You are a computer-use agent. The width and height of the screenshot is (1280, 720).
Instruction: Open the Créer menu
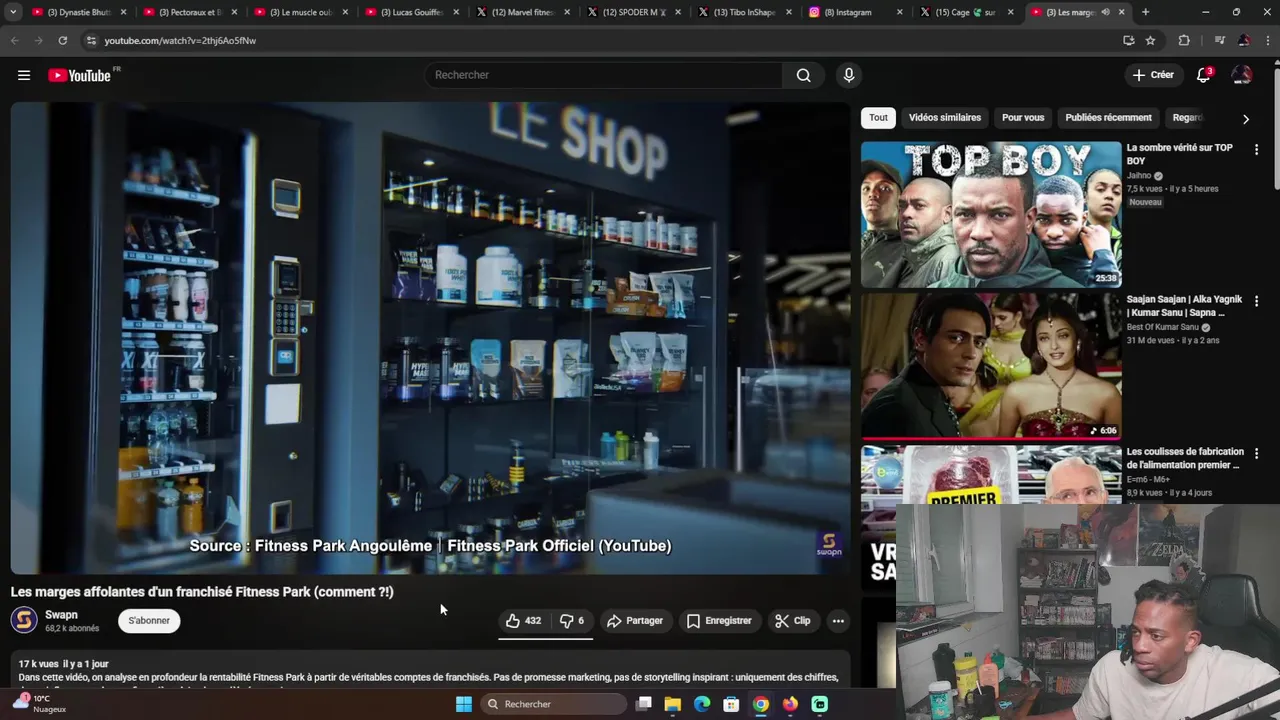pyautogui.click(x=1153, y=75)
